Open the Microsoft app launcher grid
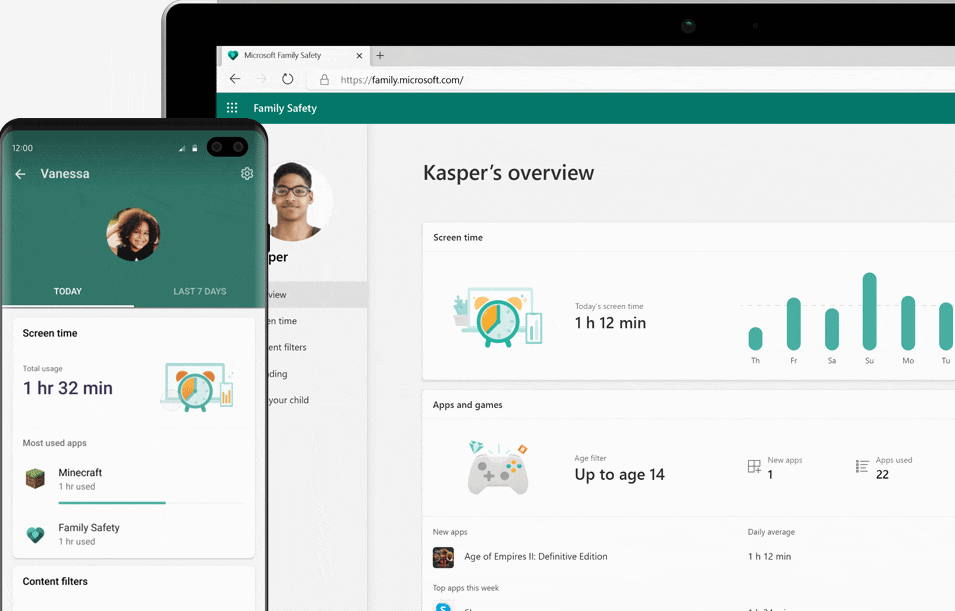This screenshot has width=955, height=611. [x=232, y=107]
